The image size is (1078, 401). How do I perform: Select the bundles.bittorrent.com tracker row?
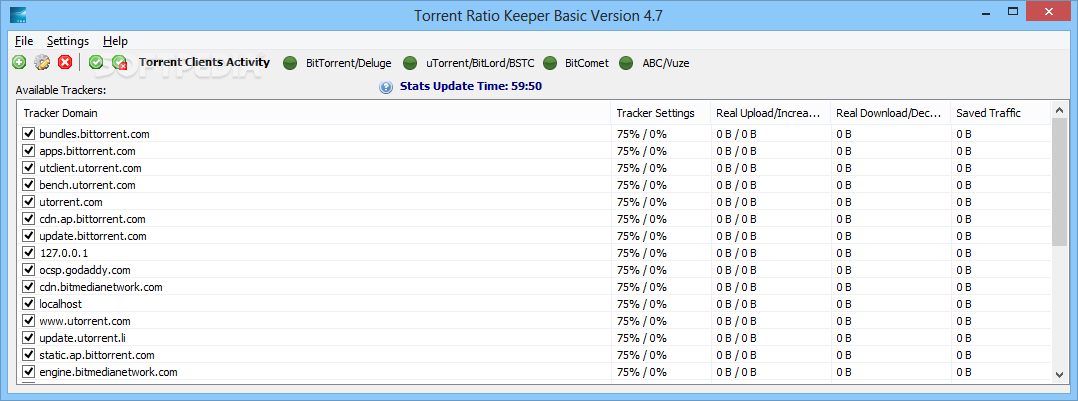coord(535,133)
